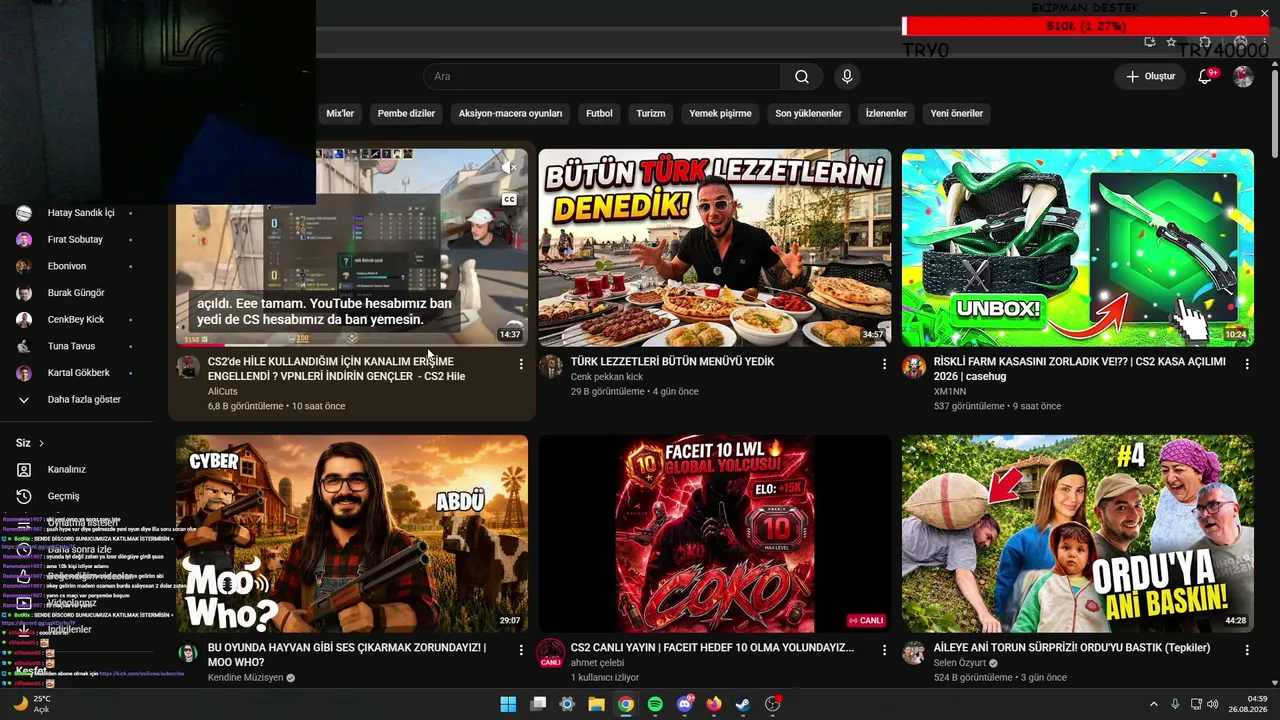
Task: Expand the Siz section chevron
Action: [x=41, y=443]
